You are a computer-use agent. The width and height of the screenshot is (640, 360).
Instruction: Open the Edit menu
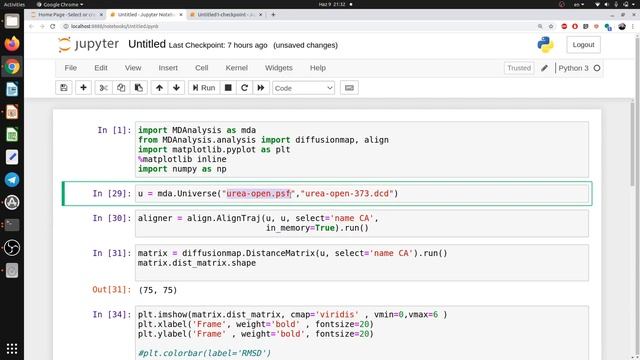101,68
